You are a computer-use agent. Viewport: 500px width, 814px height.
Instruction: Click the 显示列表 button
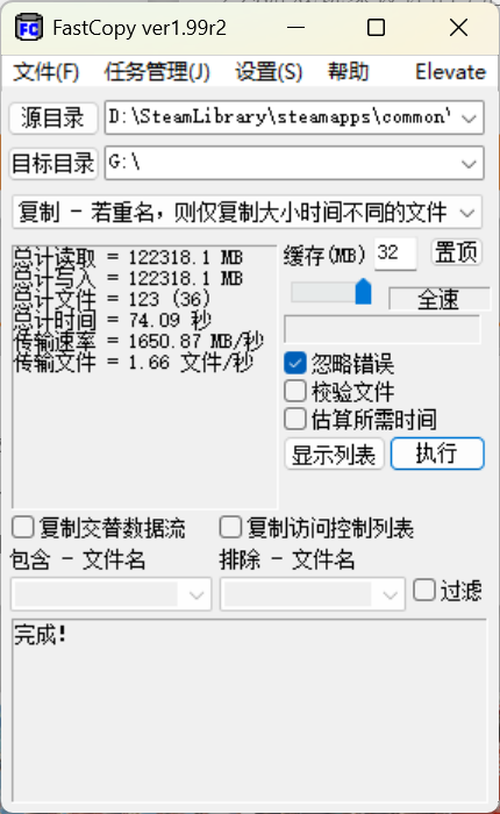tap(334, 454)
